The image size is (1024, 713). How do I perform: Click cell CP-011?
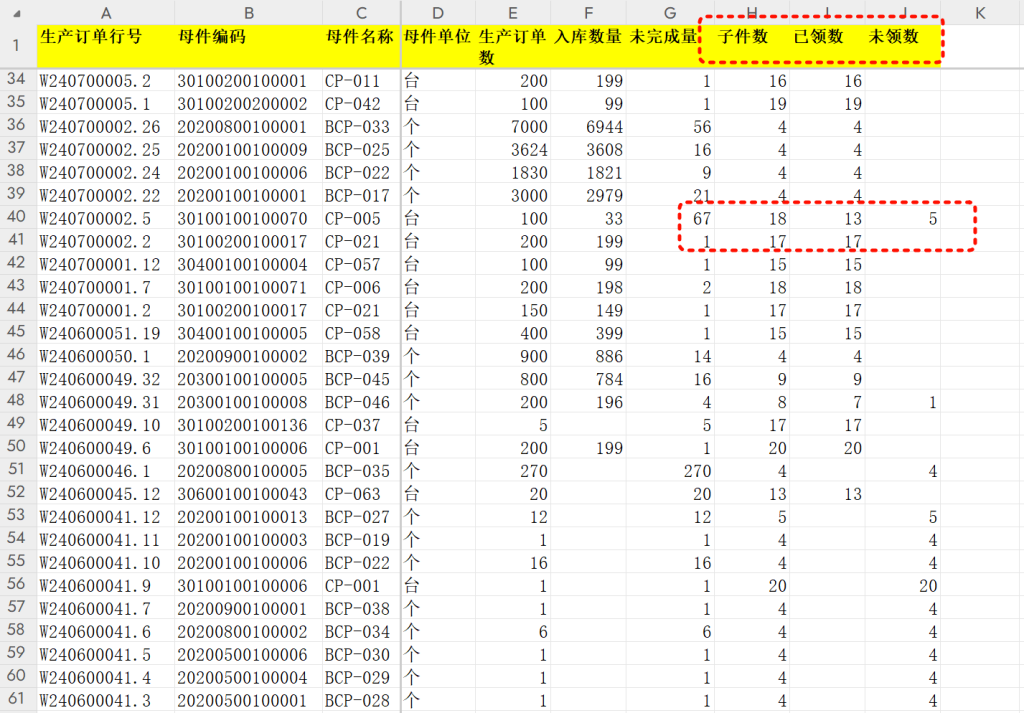[x=361, y=81]
